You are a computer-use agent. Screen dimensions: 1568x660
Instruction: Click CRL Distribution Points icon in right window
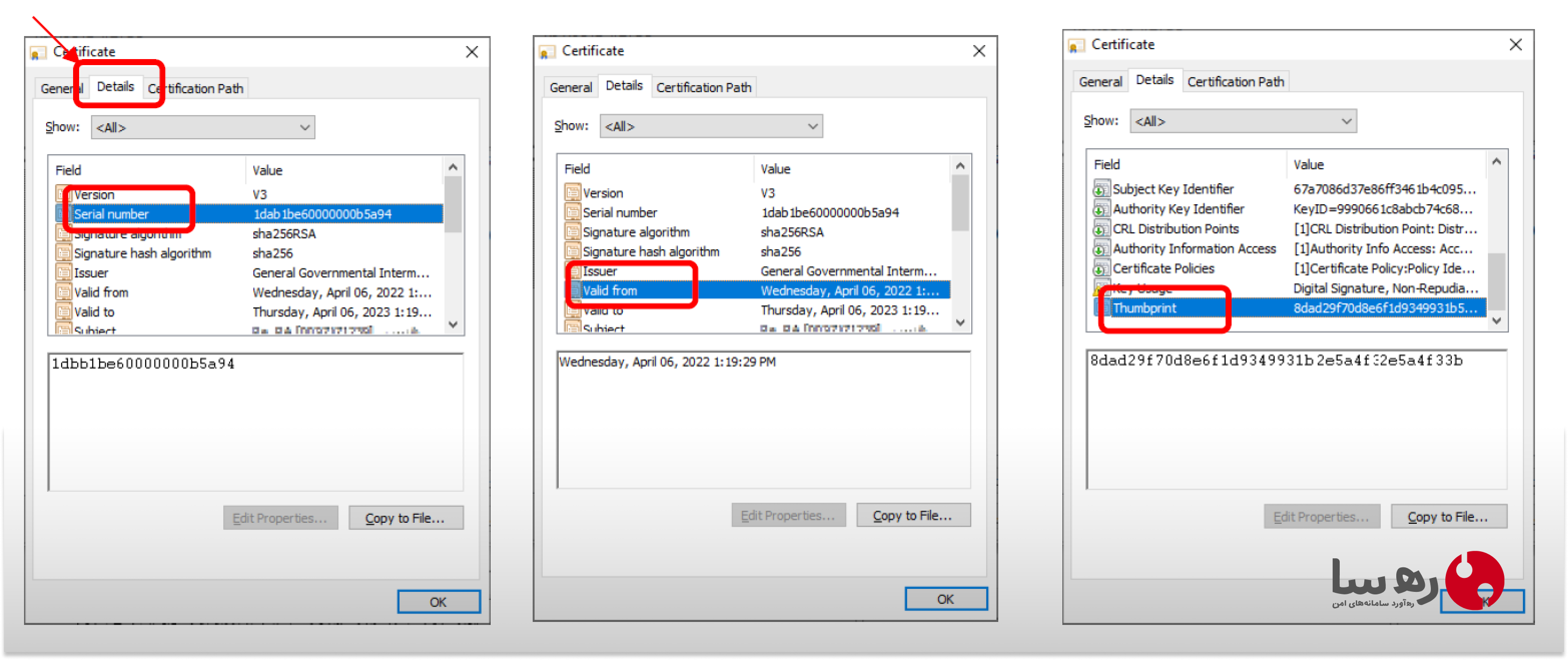(x=1102, y=229)
